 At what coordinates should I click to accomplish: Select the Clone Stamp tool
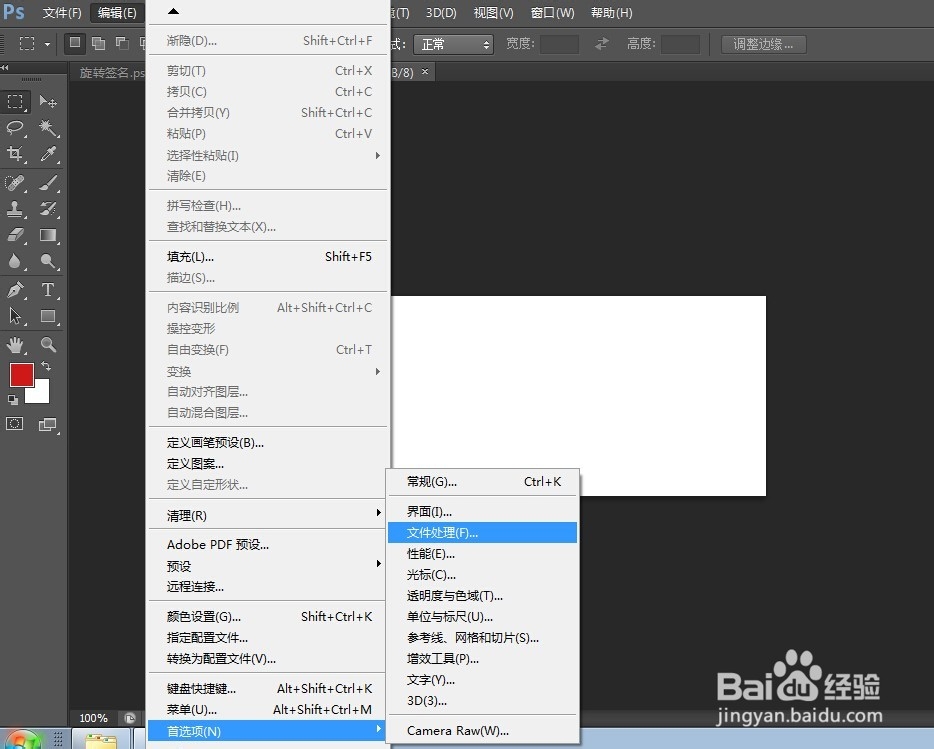(15, 209)
